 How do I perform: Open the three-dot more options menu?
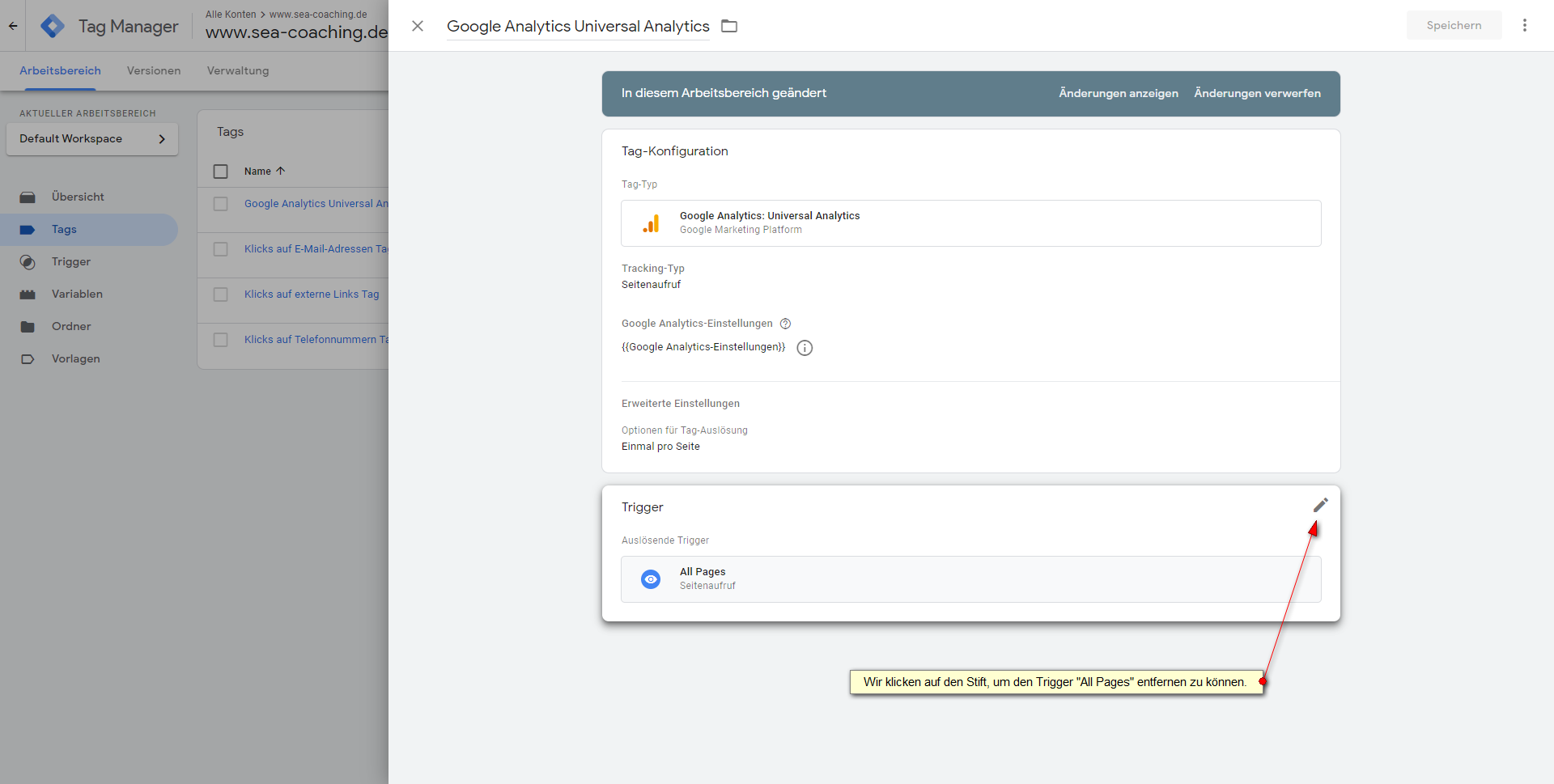click(1525, 25)
